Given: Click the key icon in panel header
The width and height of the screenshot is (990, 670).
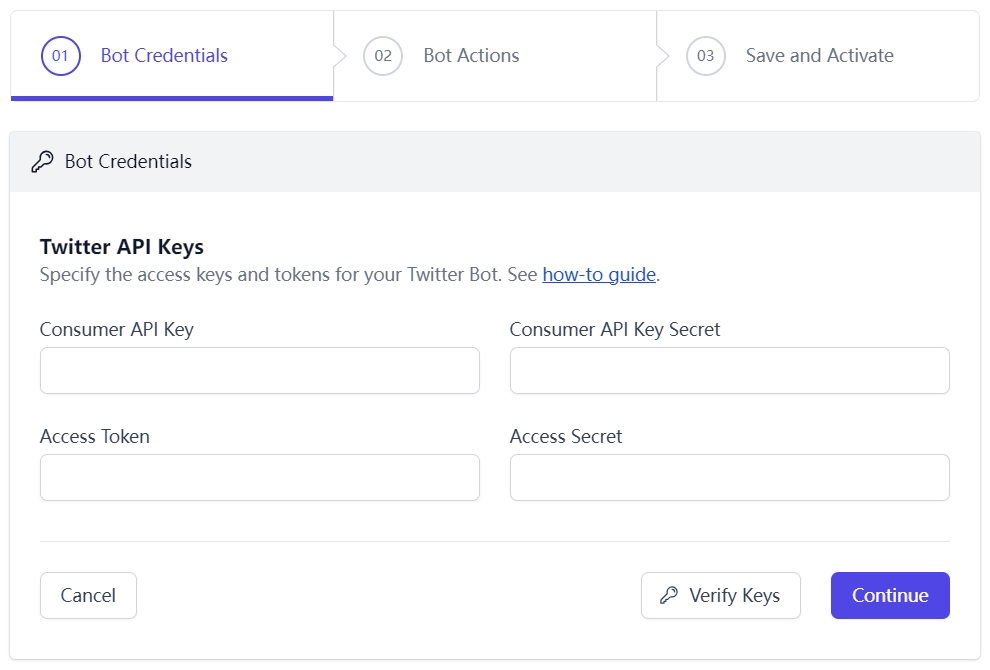Looking at the screenshot, I should 42,162.
